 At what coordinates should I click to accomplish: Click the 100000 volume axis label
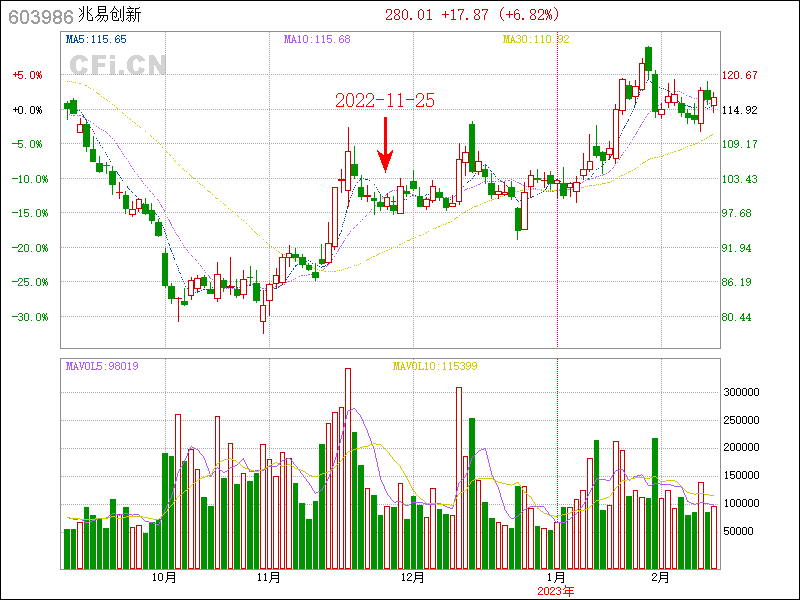pyautogui.click(x=741, y=504)
